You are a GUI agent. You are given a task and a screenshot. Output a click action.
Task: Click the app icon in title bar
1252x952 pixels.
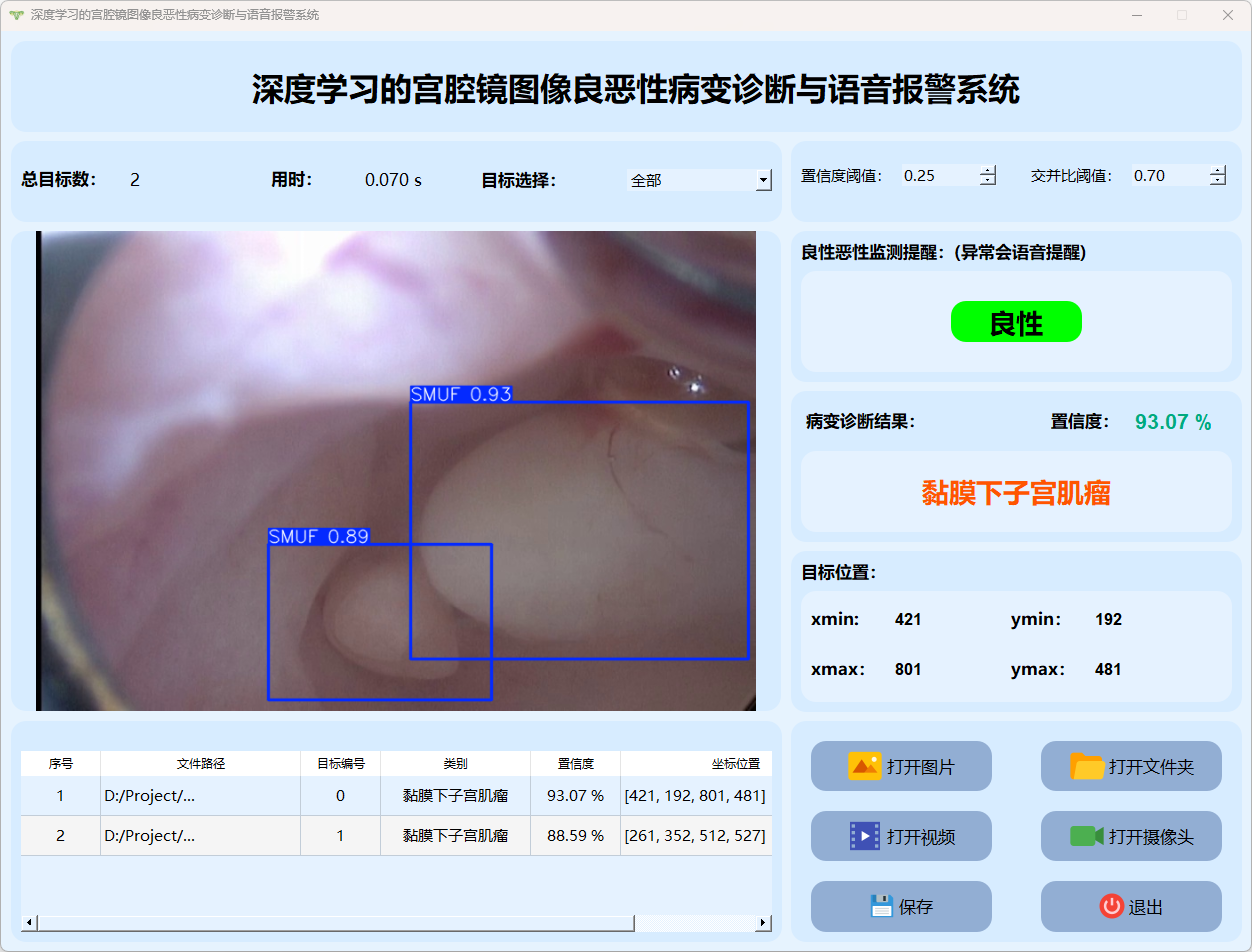point(15,15)
